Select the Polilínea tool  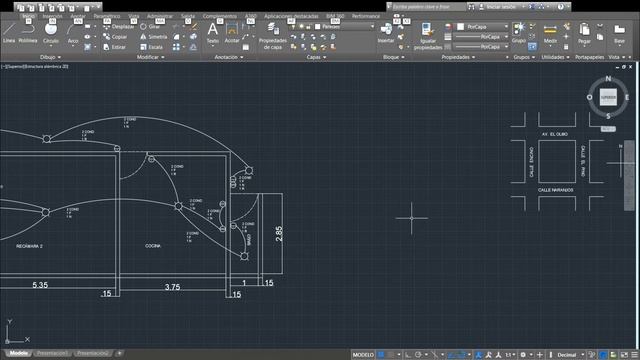pos(28,33)
